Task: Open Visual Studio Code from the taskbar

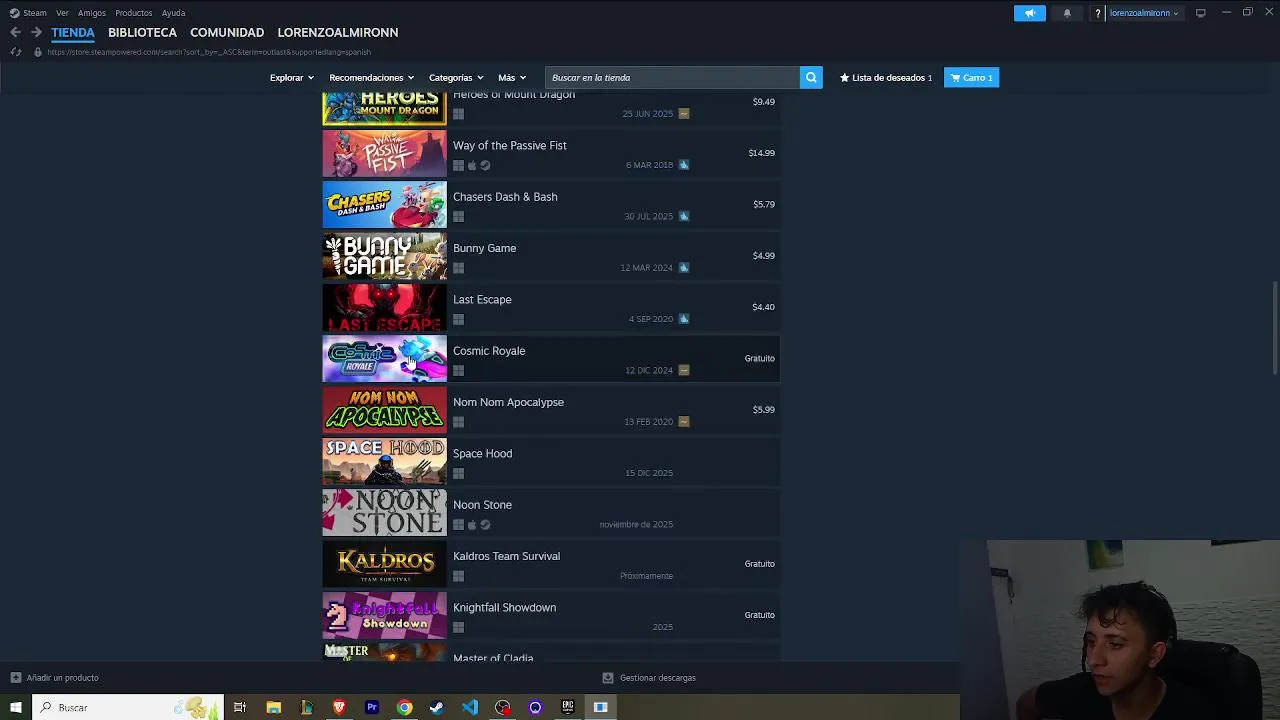Action: [470, 707]
